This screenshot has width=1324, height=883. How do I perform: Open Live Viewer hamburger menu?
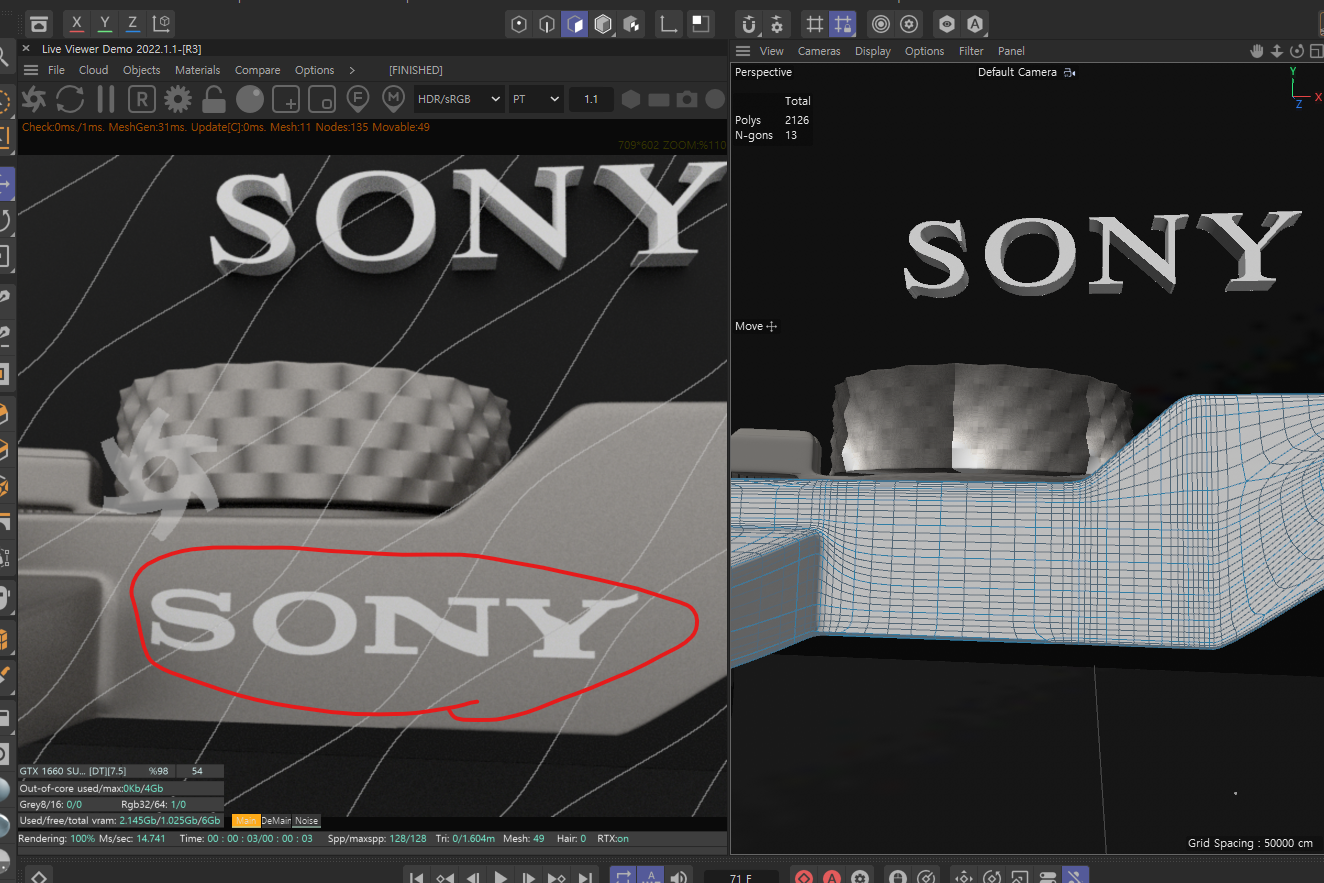pyautogui.click(x=31, y=70)
